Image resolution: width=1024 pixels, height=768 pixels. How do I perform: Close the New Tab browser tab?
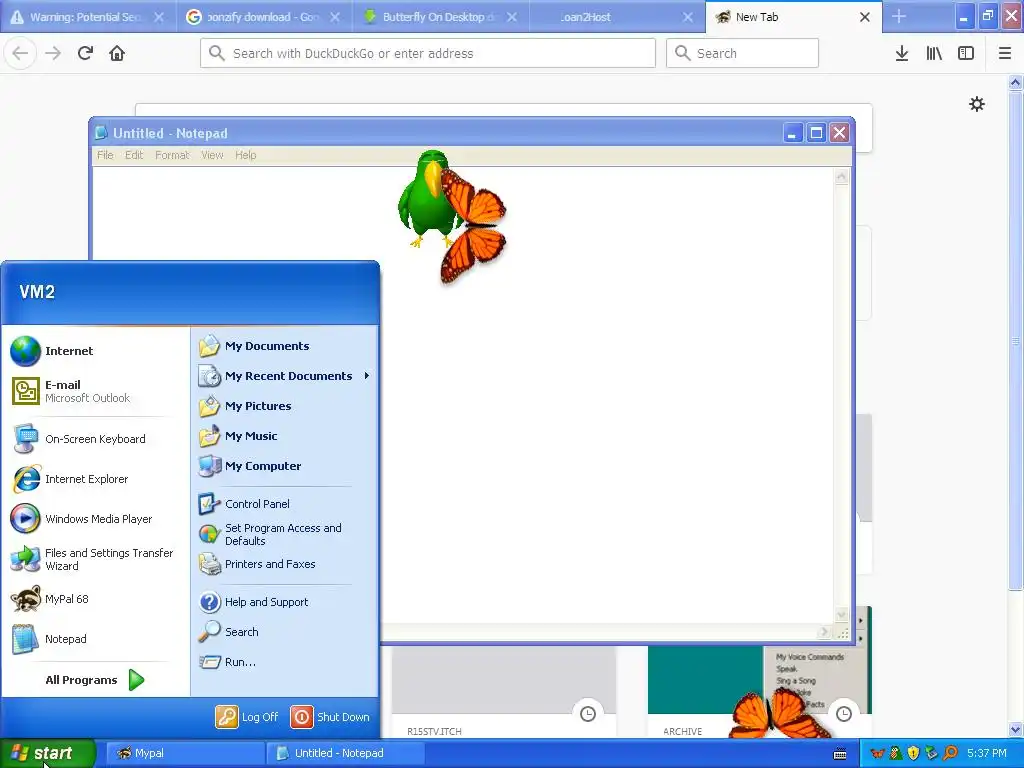(865, 17)
